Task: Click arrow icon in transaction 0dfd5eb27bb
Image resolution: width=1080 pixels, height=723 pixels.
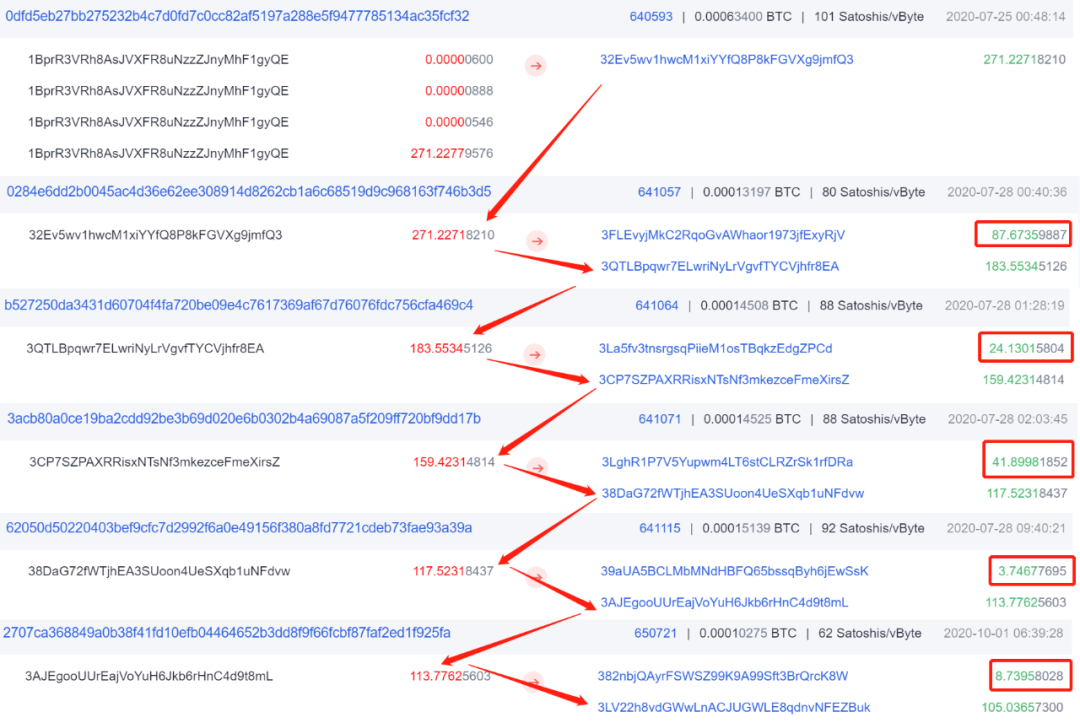Action: click(536, 65)
